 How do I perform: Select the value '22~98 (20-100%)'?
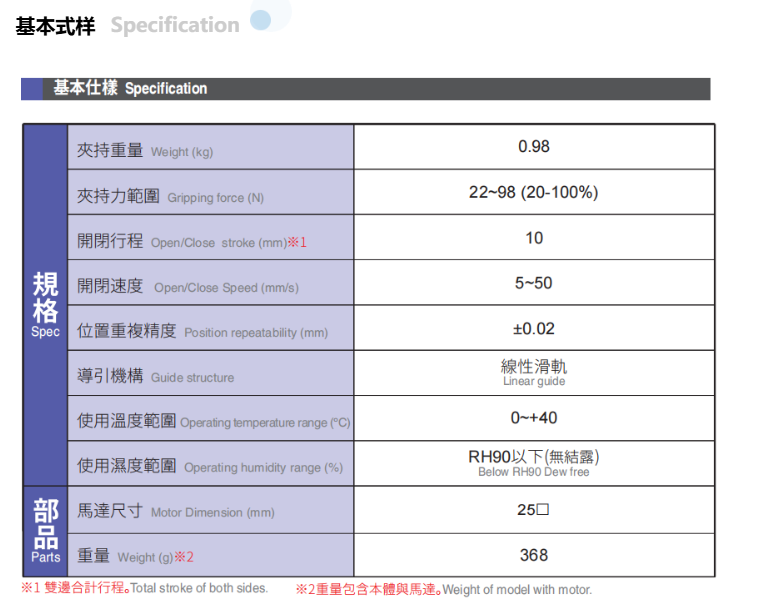(x=534, y=192)
